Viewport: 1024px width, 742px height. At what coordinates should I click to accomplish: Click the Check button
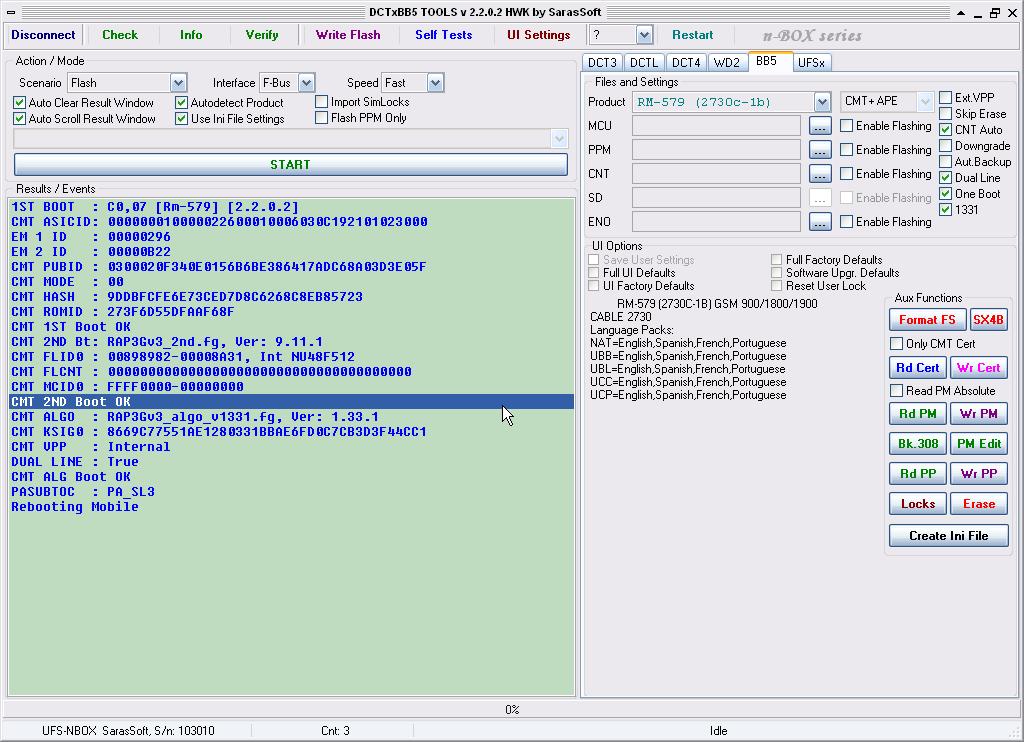click(x=120, y=35)
